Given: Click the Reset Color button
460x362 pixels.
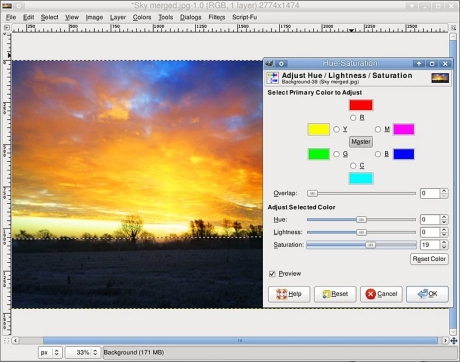Looking at the screenshot, I should 429,259.
